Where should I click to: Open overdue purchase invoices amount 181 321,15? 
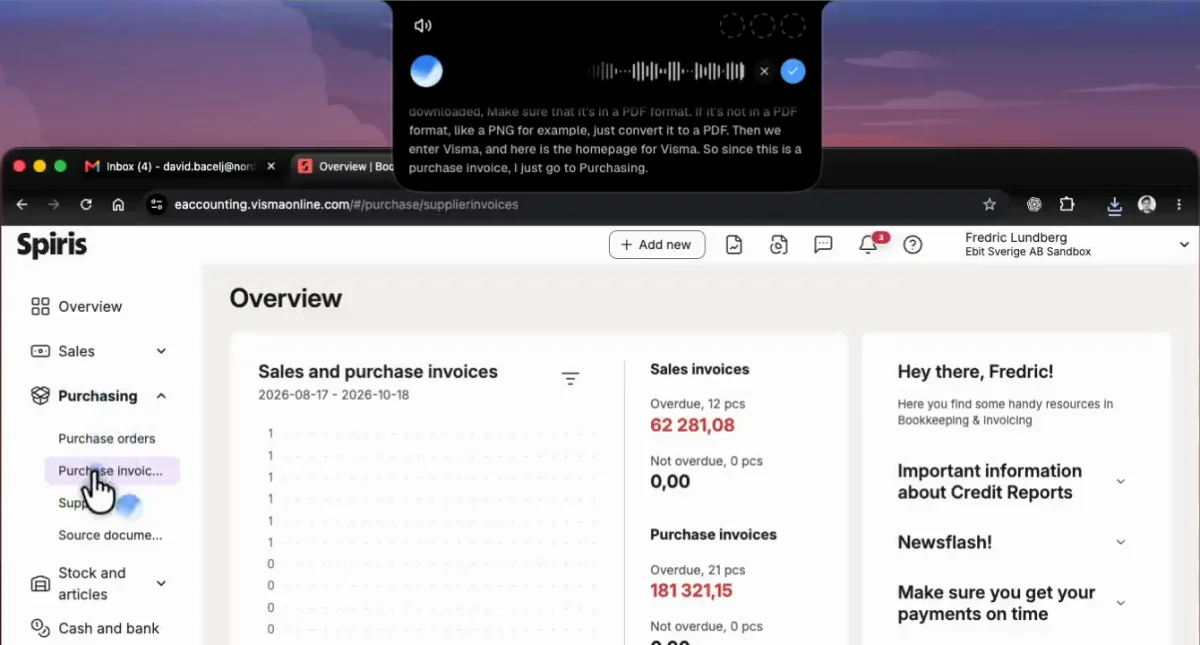[x=691, y=591]
